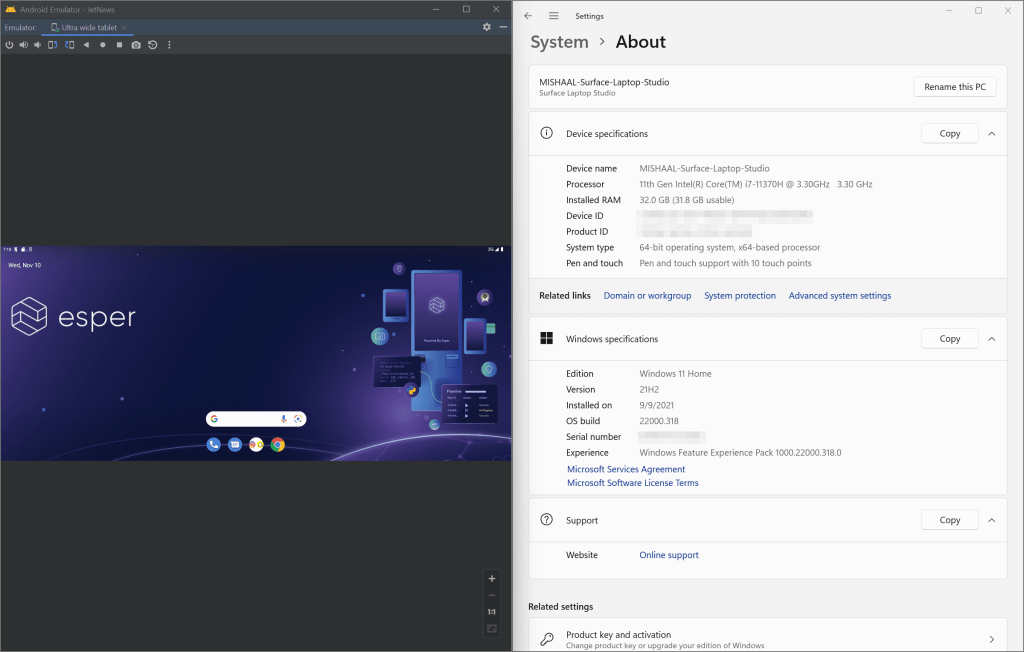The image size is (1024, 652).
Task: Click the Volume up icon in emulator toolbar
Action: coord(23,44)
